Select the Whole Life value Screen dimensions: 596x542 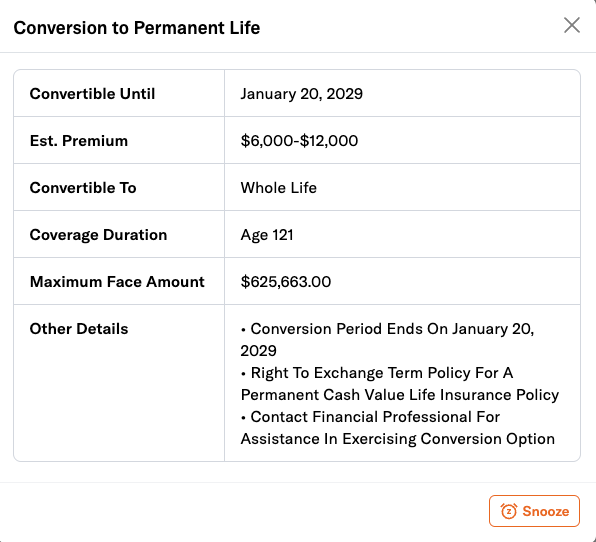[x=279, y=188]
